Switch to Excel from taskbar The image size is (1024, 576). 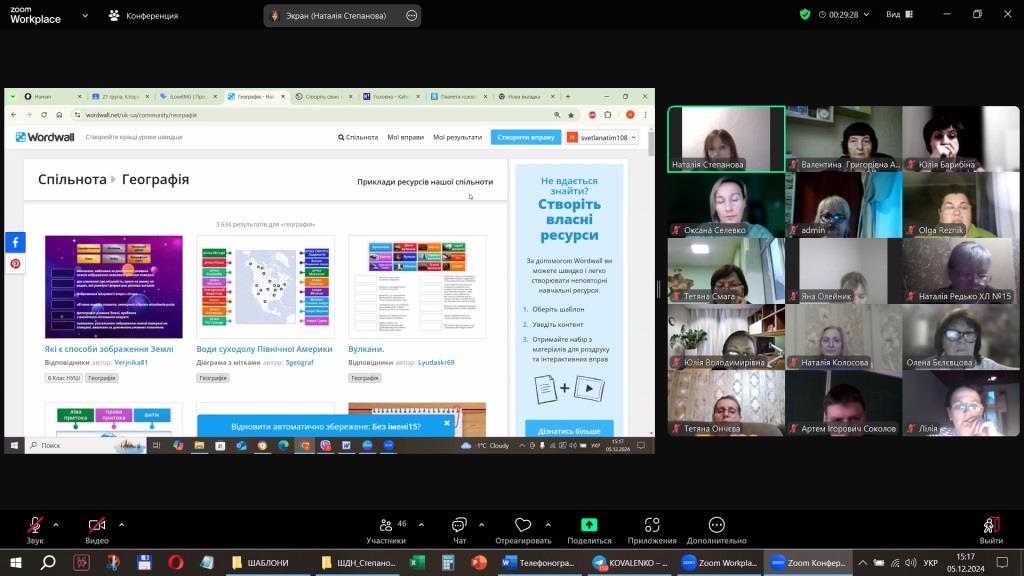click(417, 563)
